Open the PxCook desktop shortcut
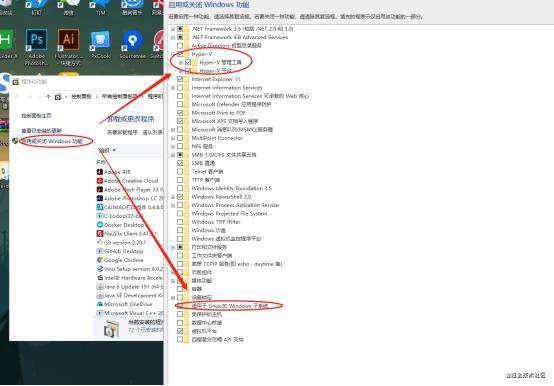Image resolution: width=554 pixels, height=386 pixels. coord(100,44)
